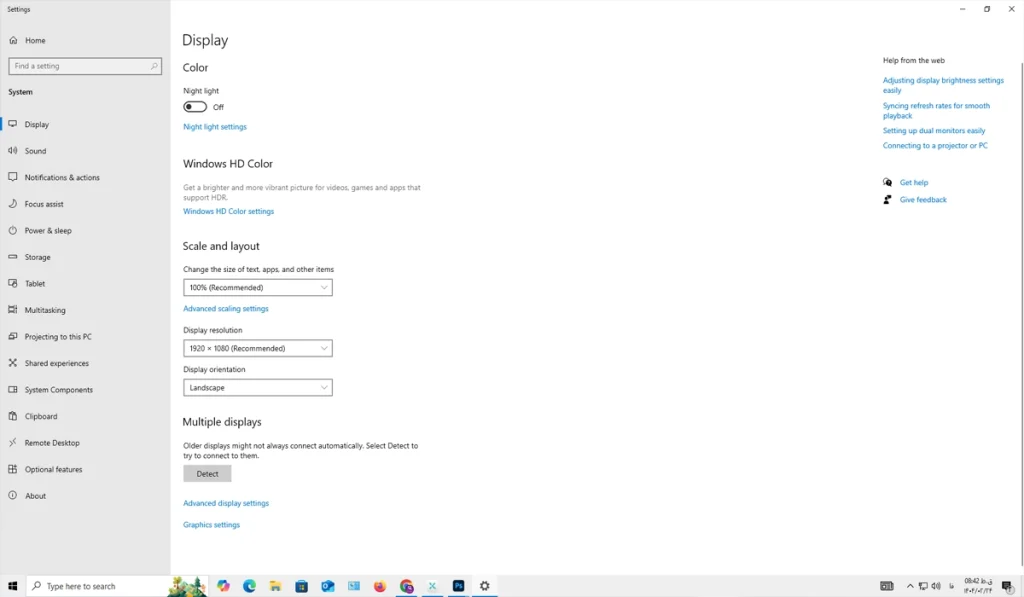Open Advanced display settings link
The width and height of the screenshot is (1024, 597).
(x=226, y=504)
